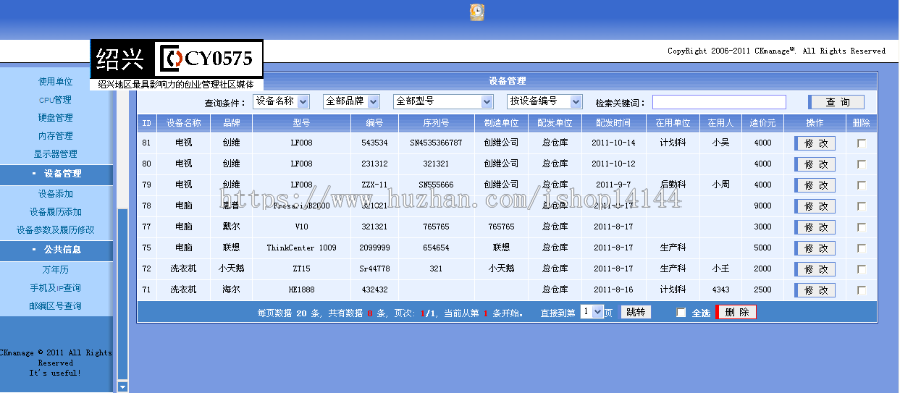The width and height of the screenshot is (900, 393).
Task: Click 修改 for device ID 72
Action: pyautogui.click(x=815, y=269)
